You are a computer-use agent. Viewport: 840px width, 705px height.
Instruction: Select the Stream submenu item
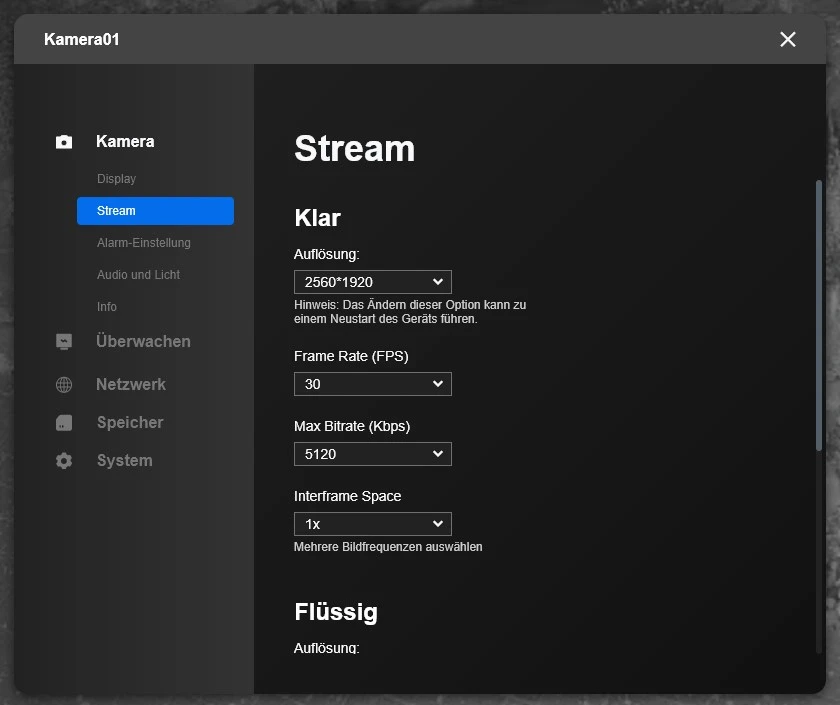[x=155, y=211]
